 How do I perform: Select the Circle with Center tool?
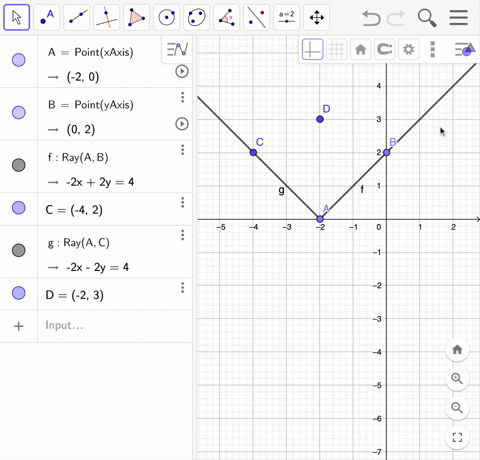[x=167, y=17]
